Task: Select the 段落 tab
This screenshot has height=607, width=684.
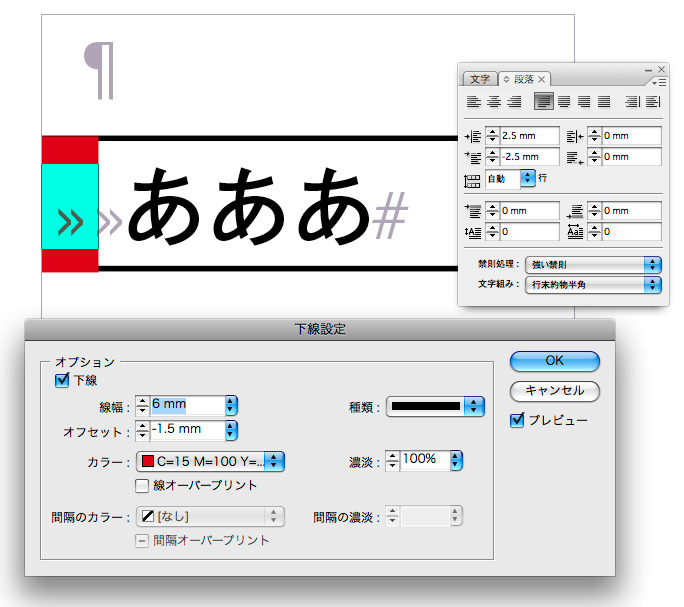Action: (523, 79)
